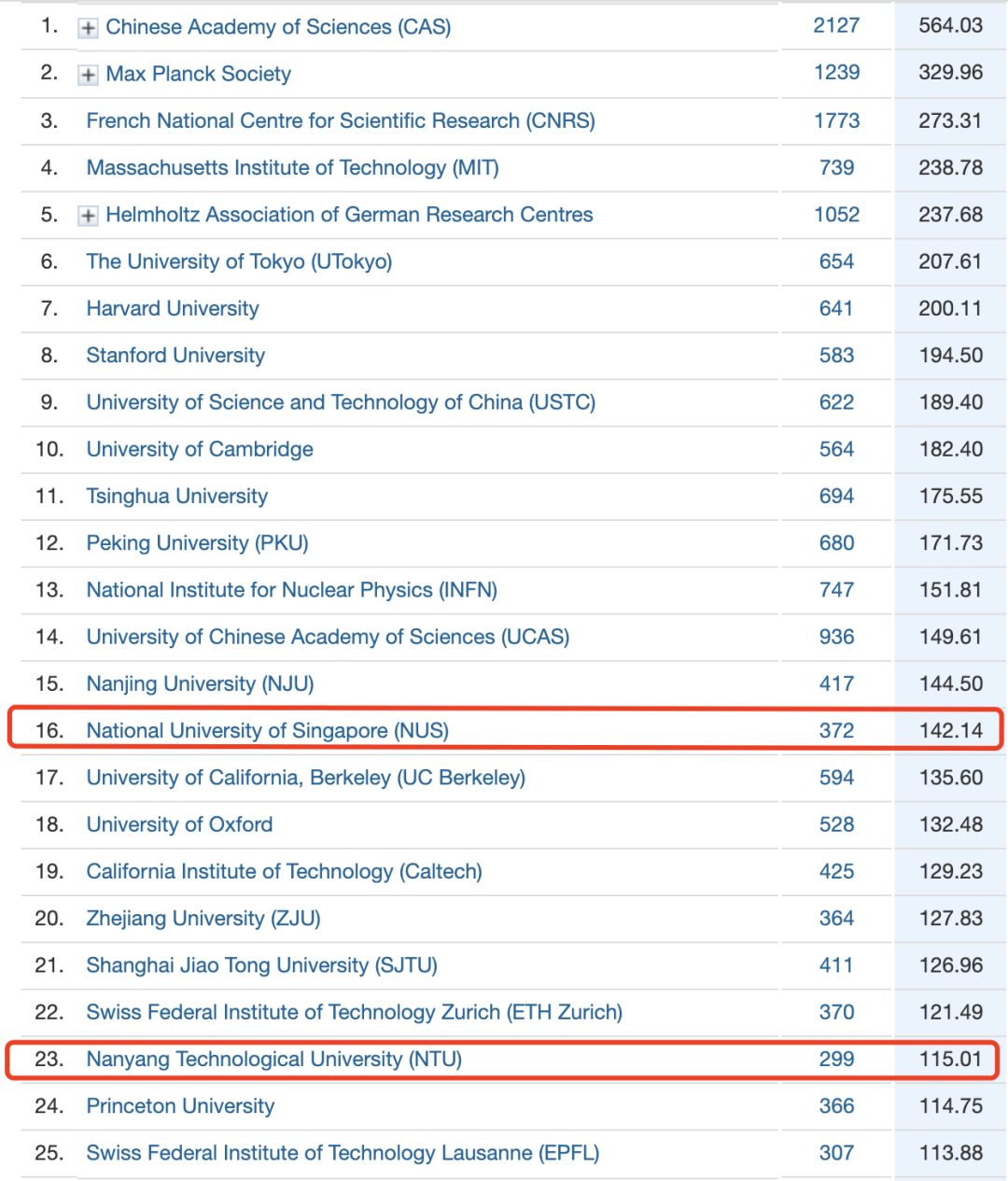Click article count 2127 for CAS

tap(836, 25)
